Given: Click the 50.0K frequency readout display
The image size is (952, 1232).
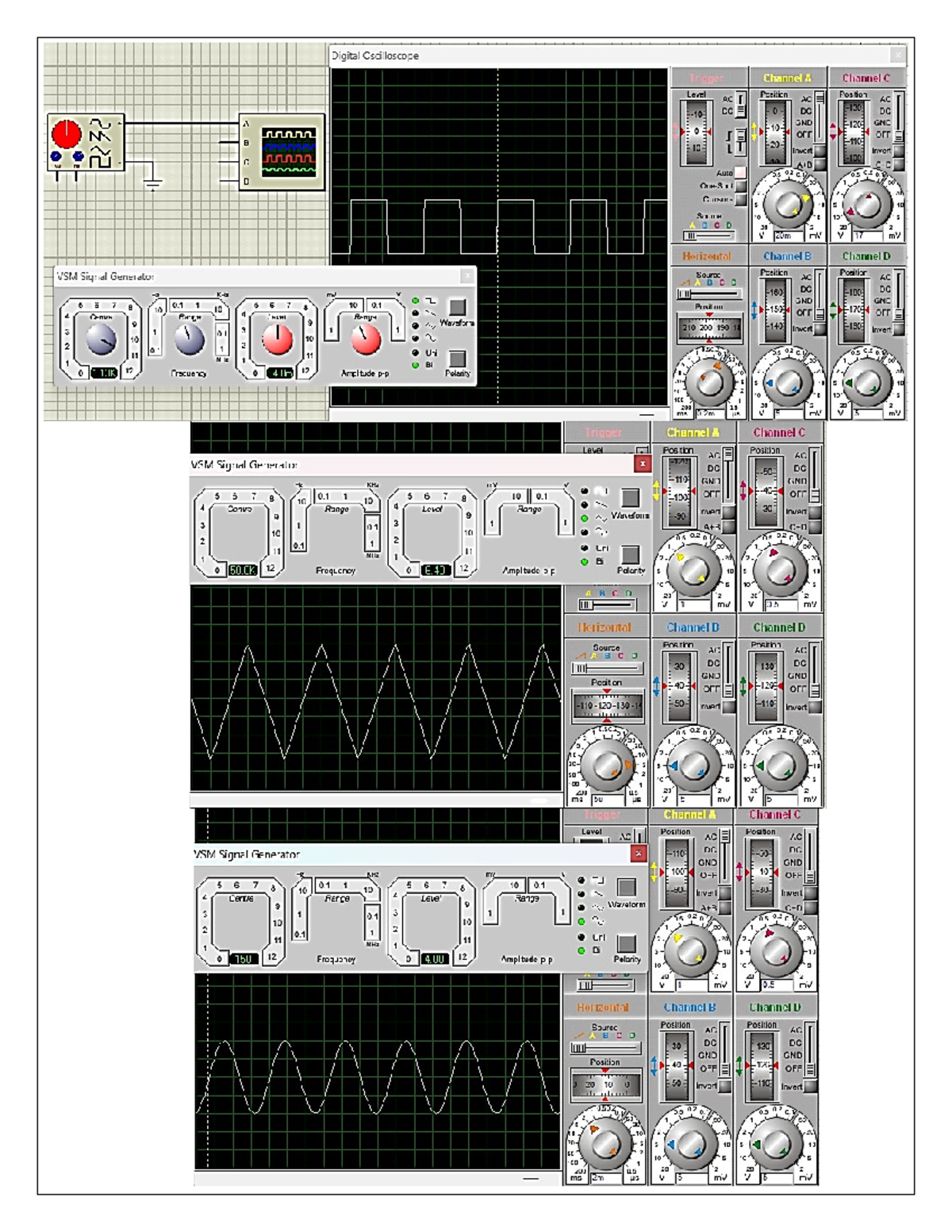Looking at the screenshot, I should click(x=243, y=570).
